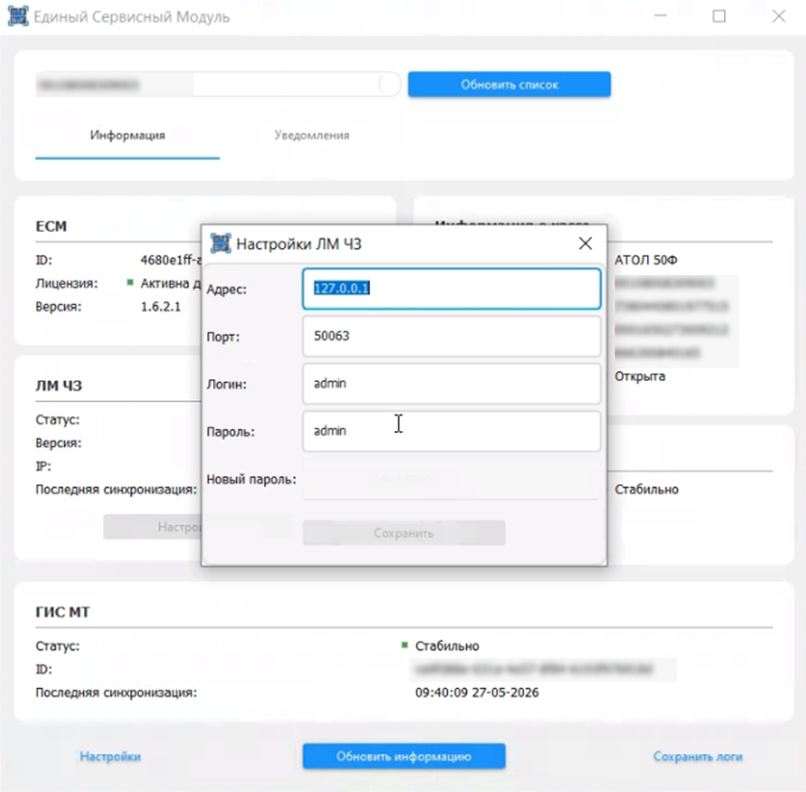The height and width of the screenshot is (792, 806).
Task: Close the Настройки ЛМ ЧЗ dialog
Action: pyautogui.click(x=585, y=243)
